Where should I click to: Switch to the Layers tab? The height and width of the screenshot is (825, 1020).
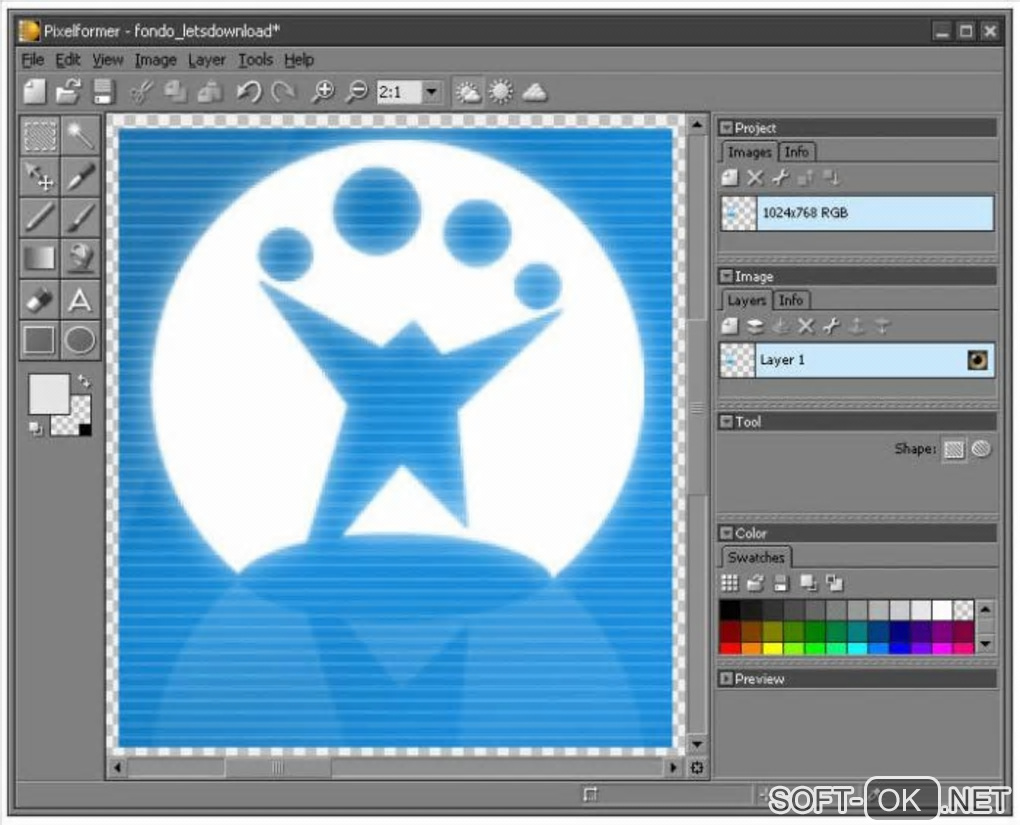(746, 301)
